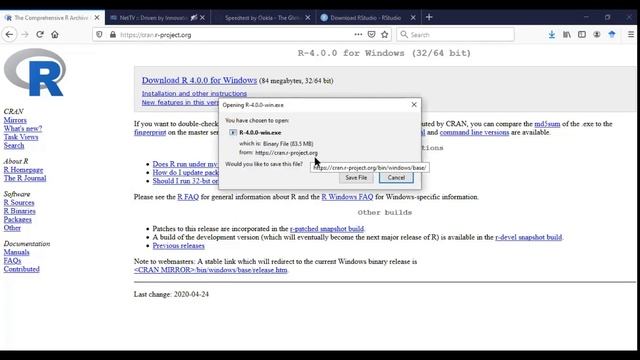This screenshot has height=360, width=640.
Task: Open the md5sum link
Action: [547, 124]
